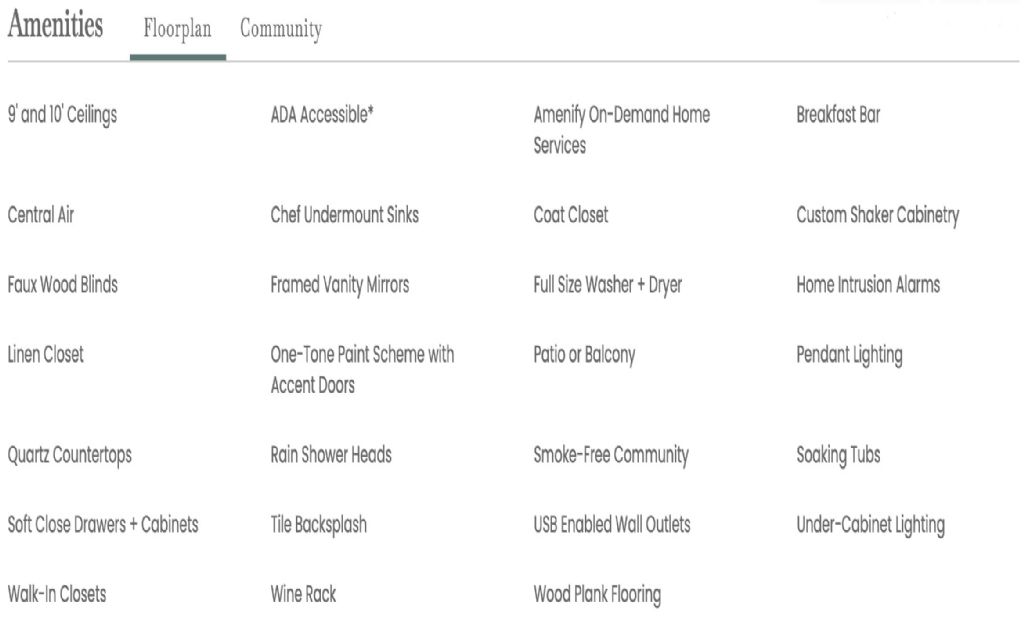The height and width of the screenshot is (640, 1024).
Task: Click the Soaking Tubs amenity
Action: click(x=838, y=455)
